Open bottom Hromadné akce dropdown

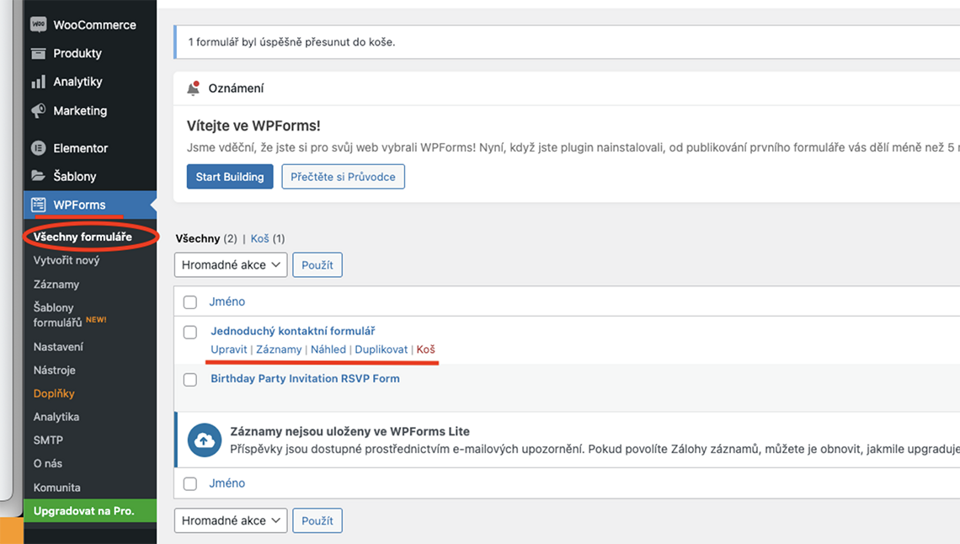pos(231,521)
